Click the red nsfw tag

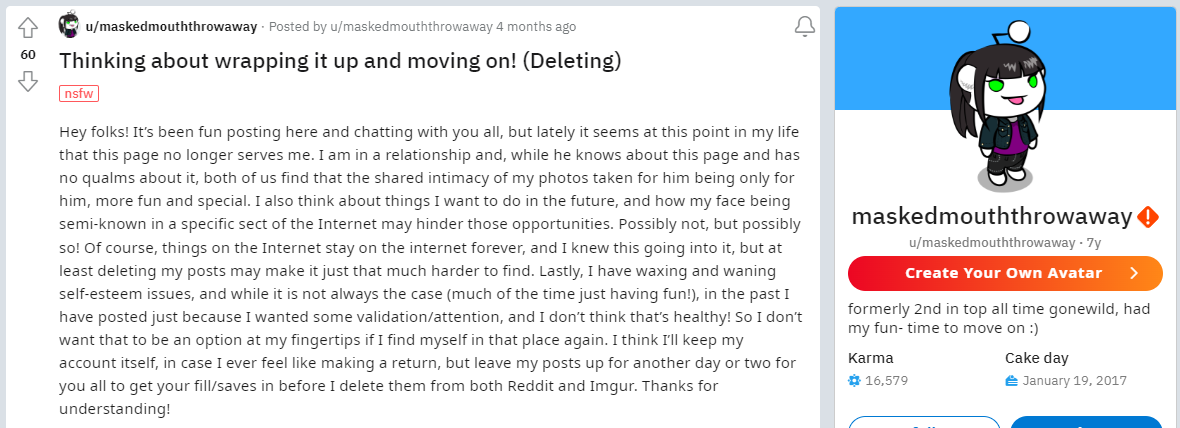click(x=79, y=93)
